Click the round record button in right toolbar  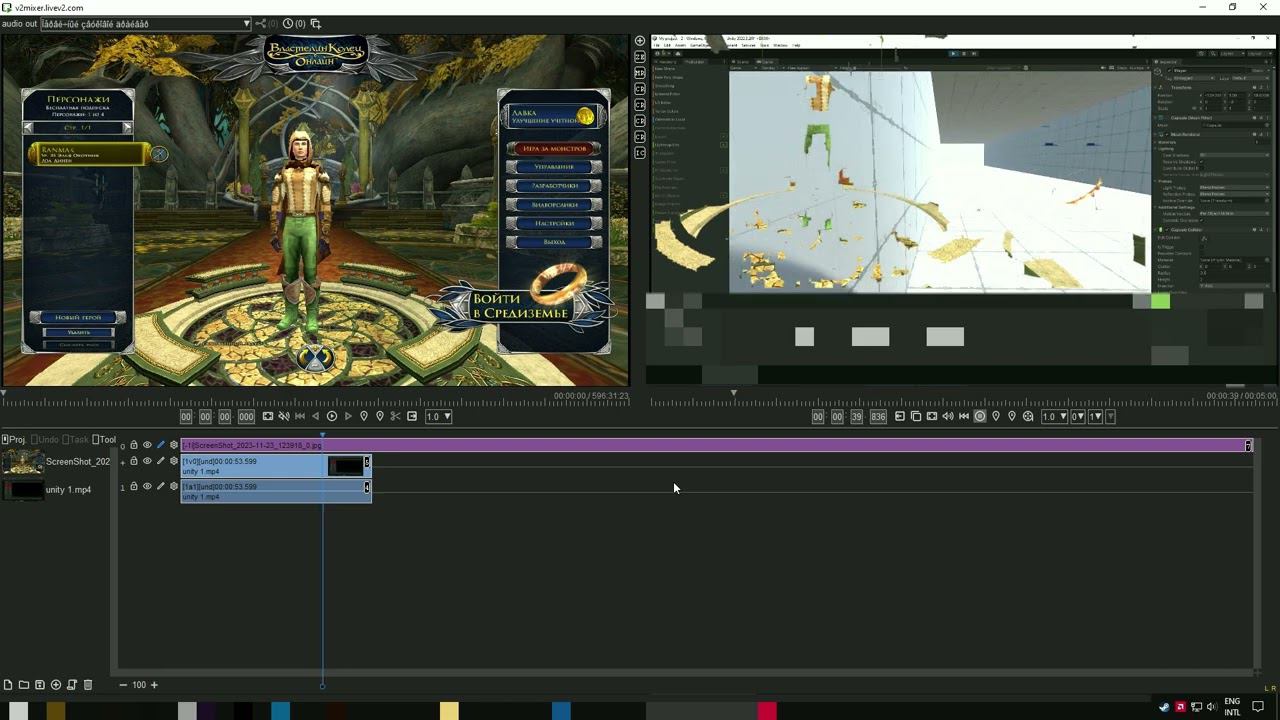980,416
